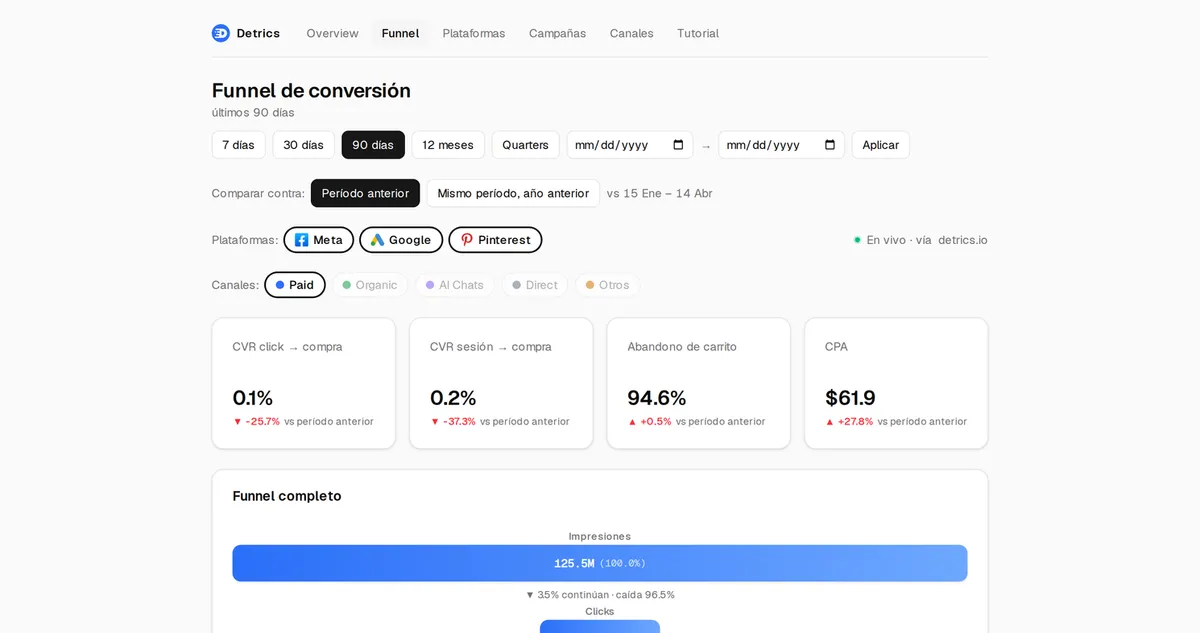Go to the Plataformas tab
This screenshot has height=633, width=1200.
click(474, 33)
